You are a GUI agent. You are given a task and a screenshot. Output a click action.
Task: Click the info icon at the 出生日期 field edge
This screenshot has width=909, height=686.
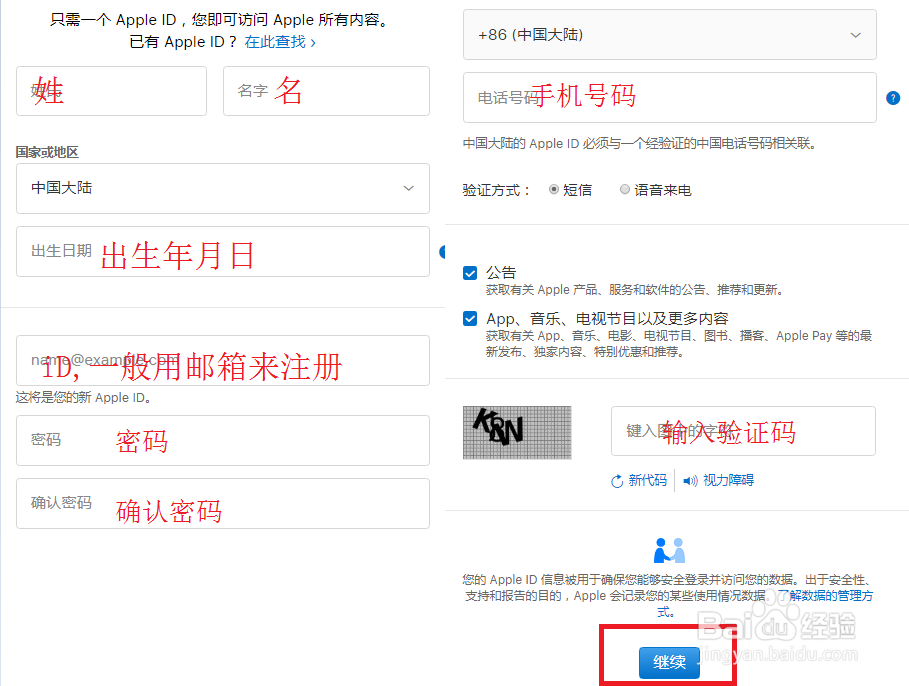pyautogui.click(x=443, y=252)
